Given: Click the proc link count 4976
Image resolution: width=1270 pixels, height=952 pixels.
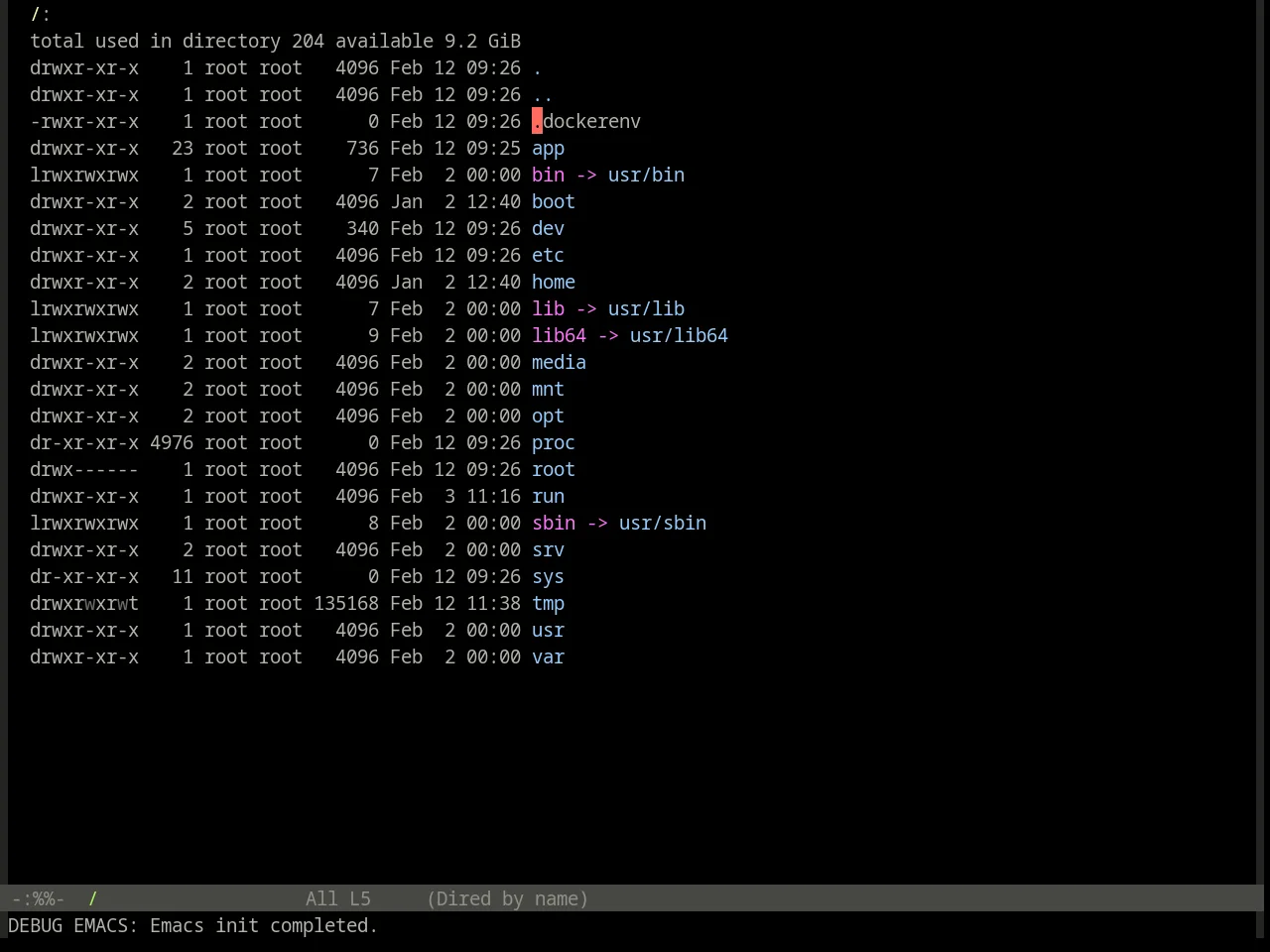Looking at the screenshot, I should pos(172,443).
